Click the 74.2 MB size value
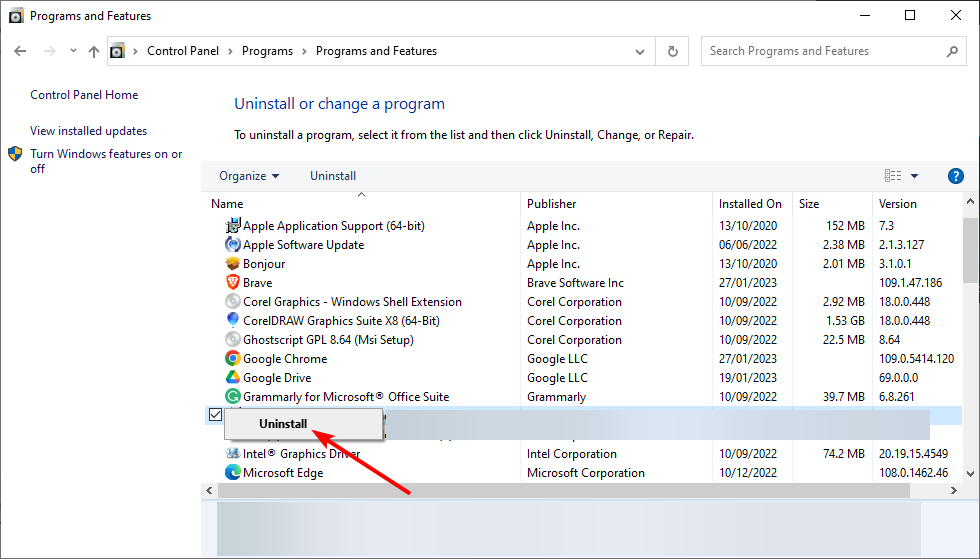The width and height of the screenshot is (980, 559). (x=844, y=454)
